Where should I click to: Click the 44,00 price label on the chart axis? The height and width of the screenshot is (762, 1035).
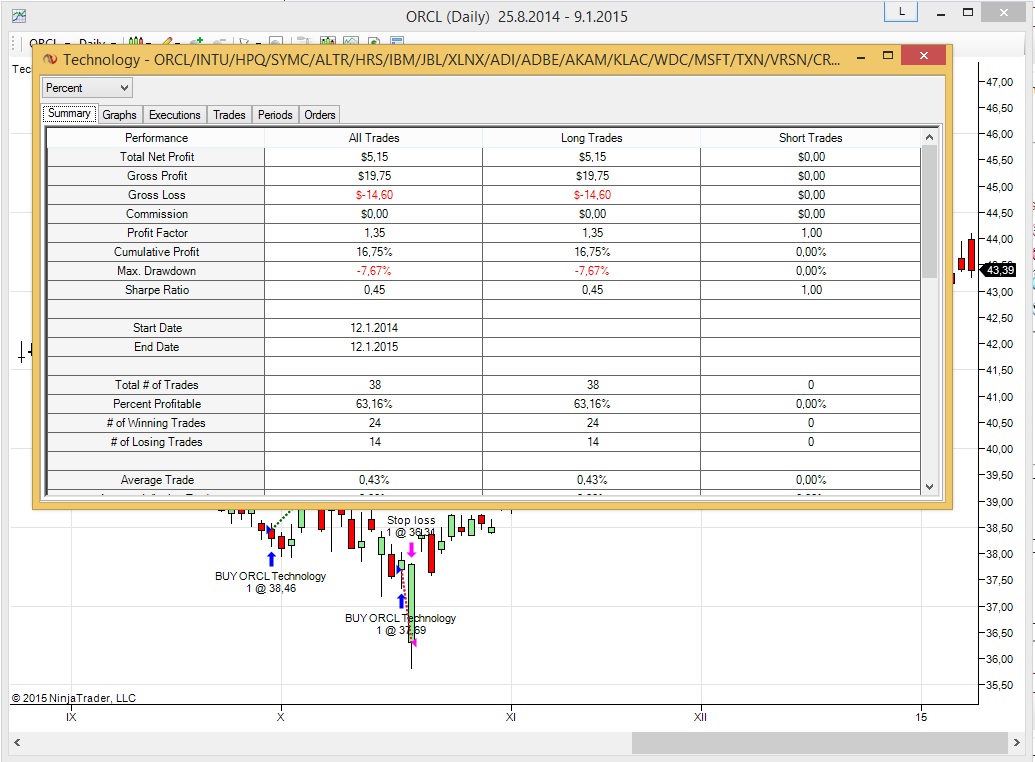click(999, 239)
